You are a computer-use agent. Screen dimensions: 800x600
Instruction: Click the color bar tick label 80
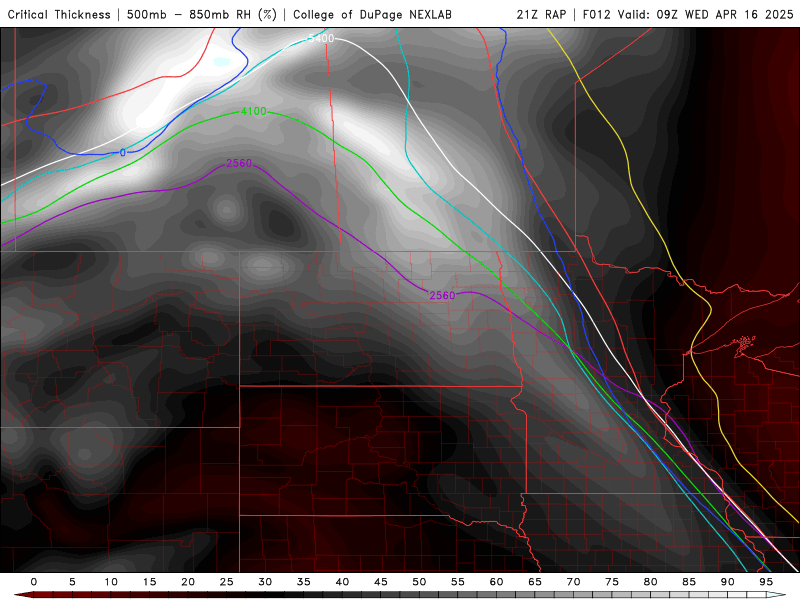click(650, 582)
